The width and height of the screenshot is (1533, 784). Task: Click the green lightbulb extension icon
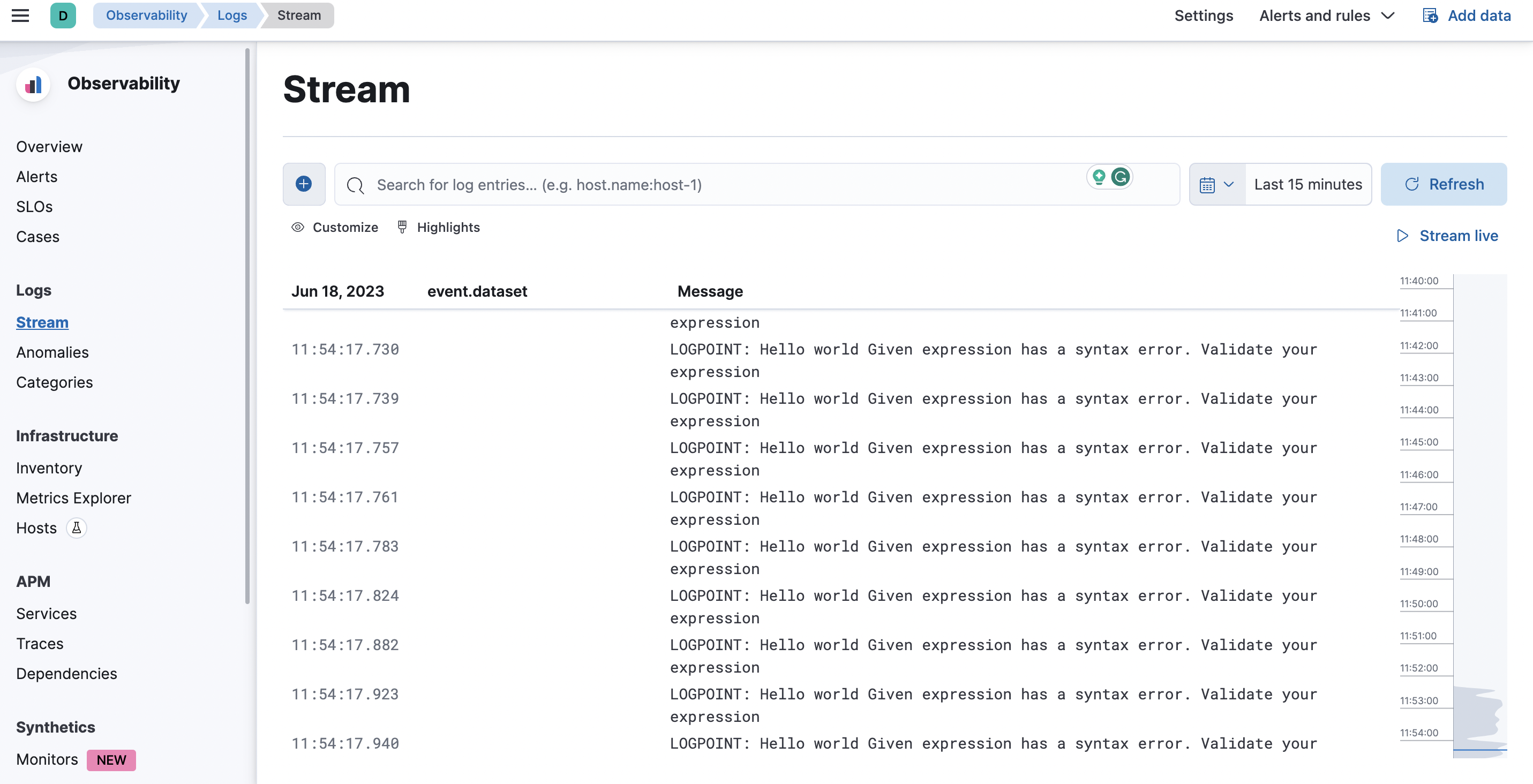[x=1099, y=177]
